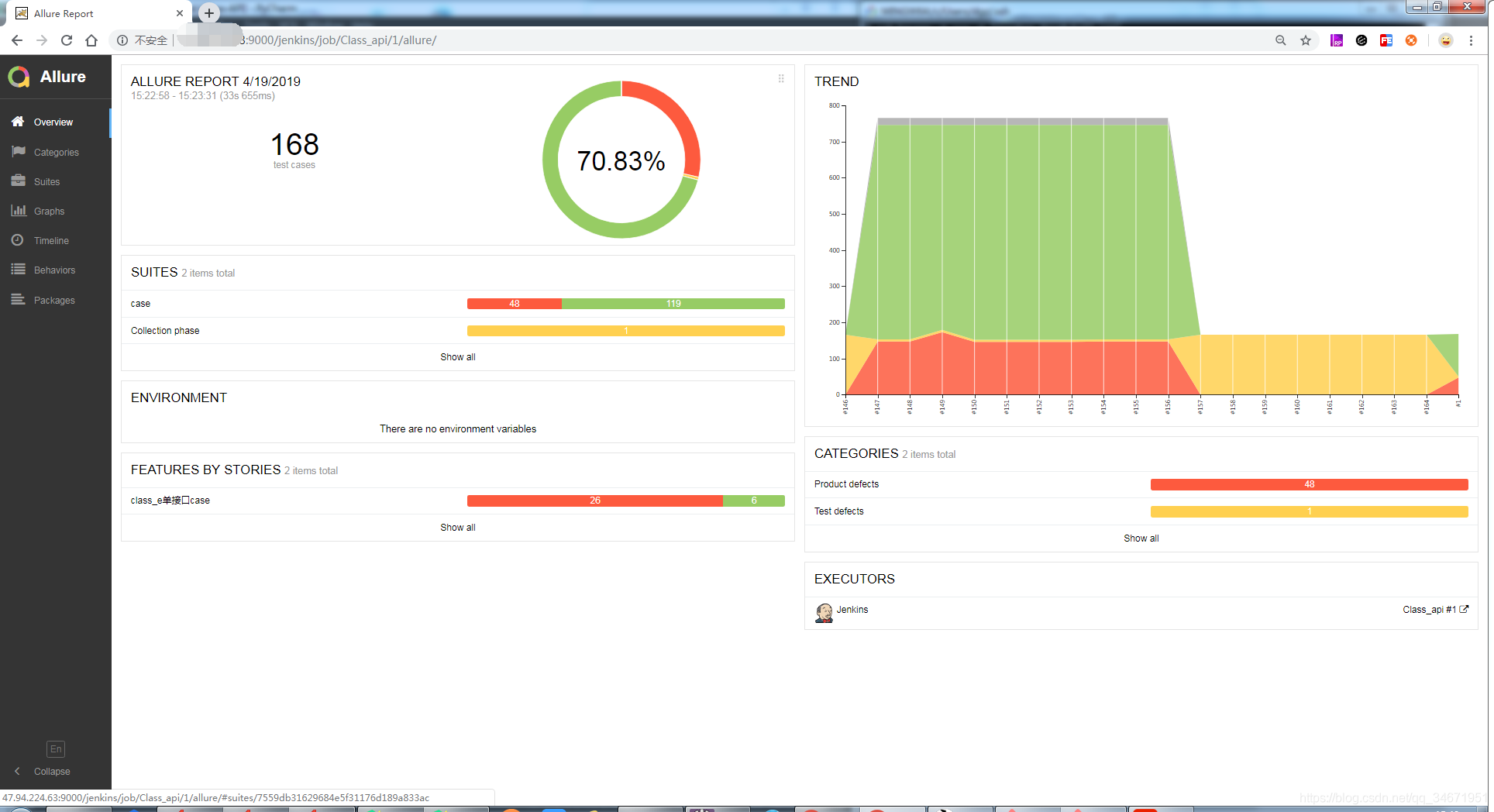Click the Timeline clock icon
Image resolution: width=1494 pixels, height=812 pixels.
18,240
